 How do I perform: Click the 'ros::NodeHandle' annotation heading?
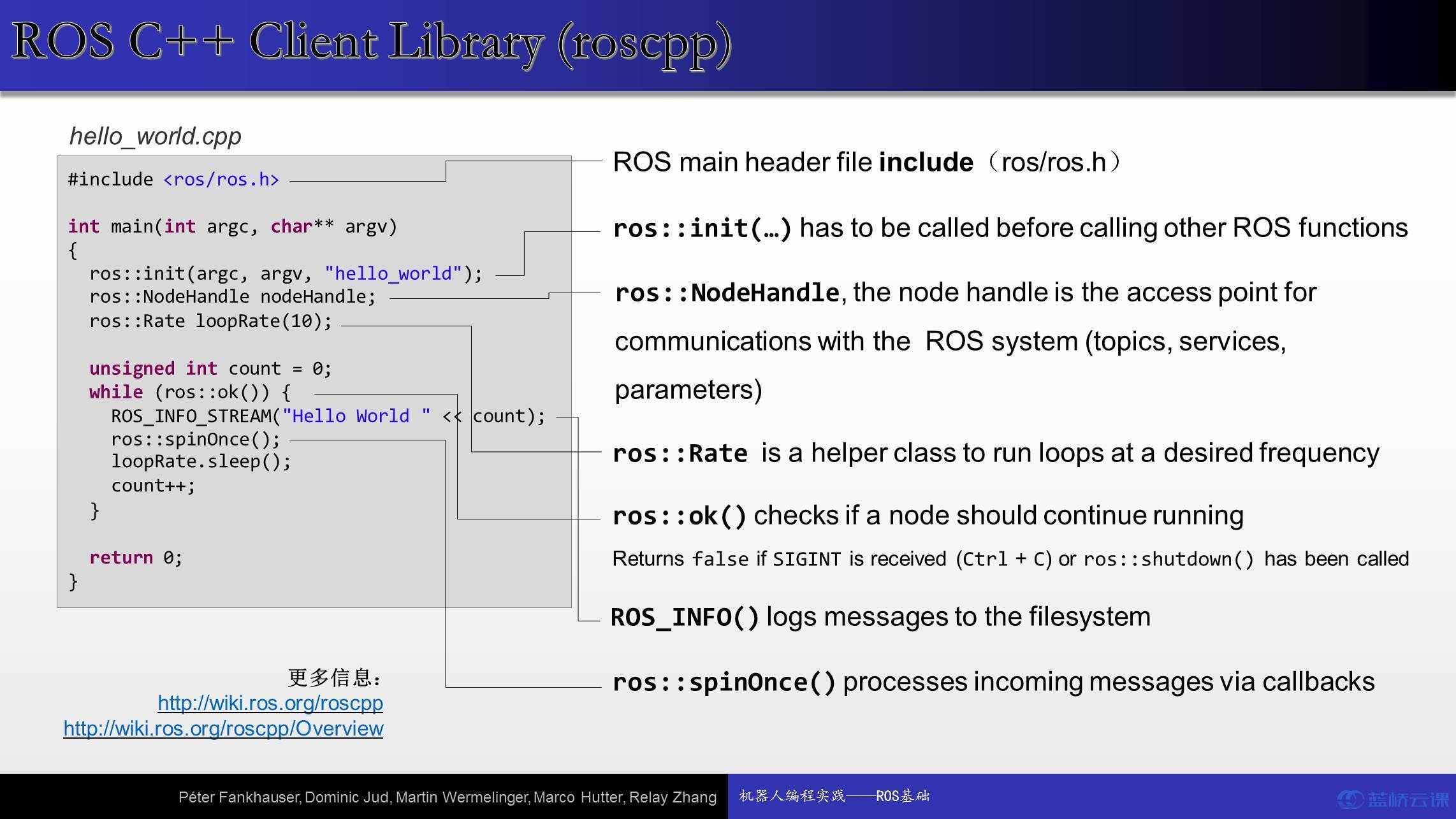727,293
